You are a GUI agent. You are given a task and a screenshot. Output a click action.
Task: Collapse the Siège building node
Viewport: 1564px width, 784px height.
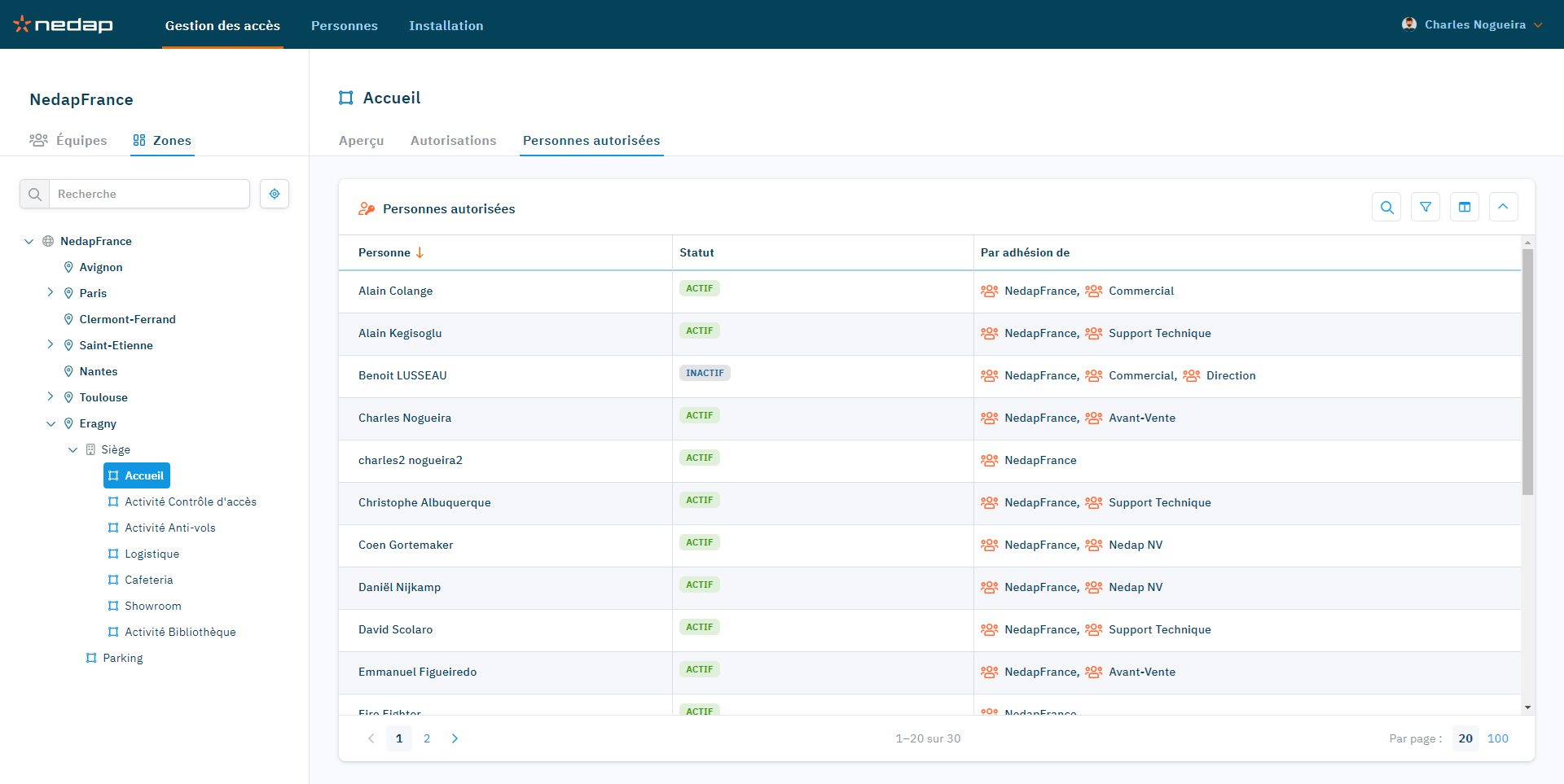[72, 449]
